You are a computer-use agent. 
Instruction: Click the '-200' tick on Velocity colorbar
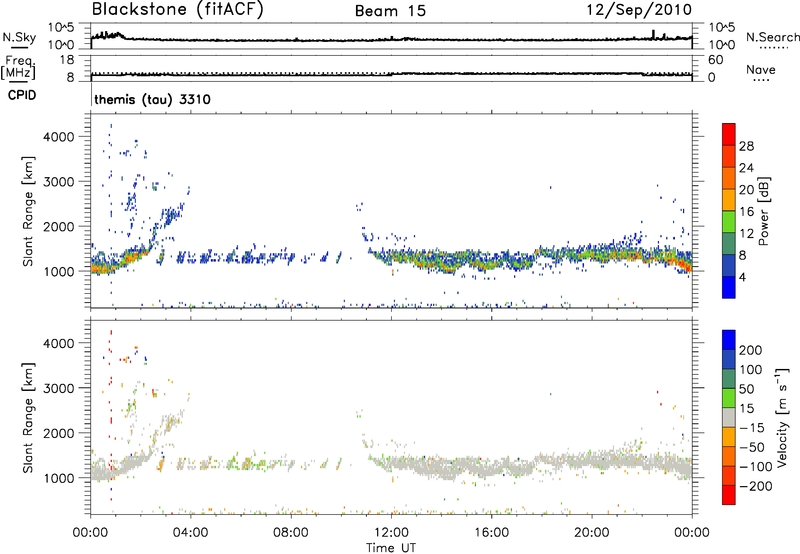point(754,486)
